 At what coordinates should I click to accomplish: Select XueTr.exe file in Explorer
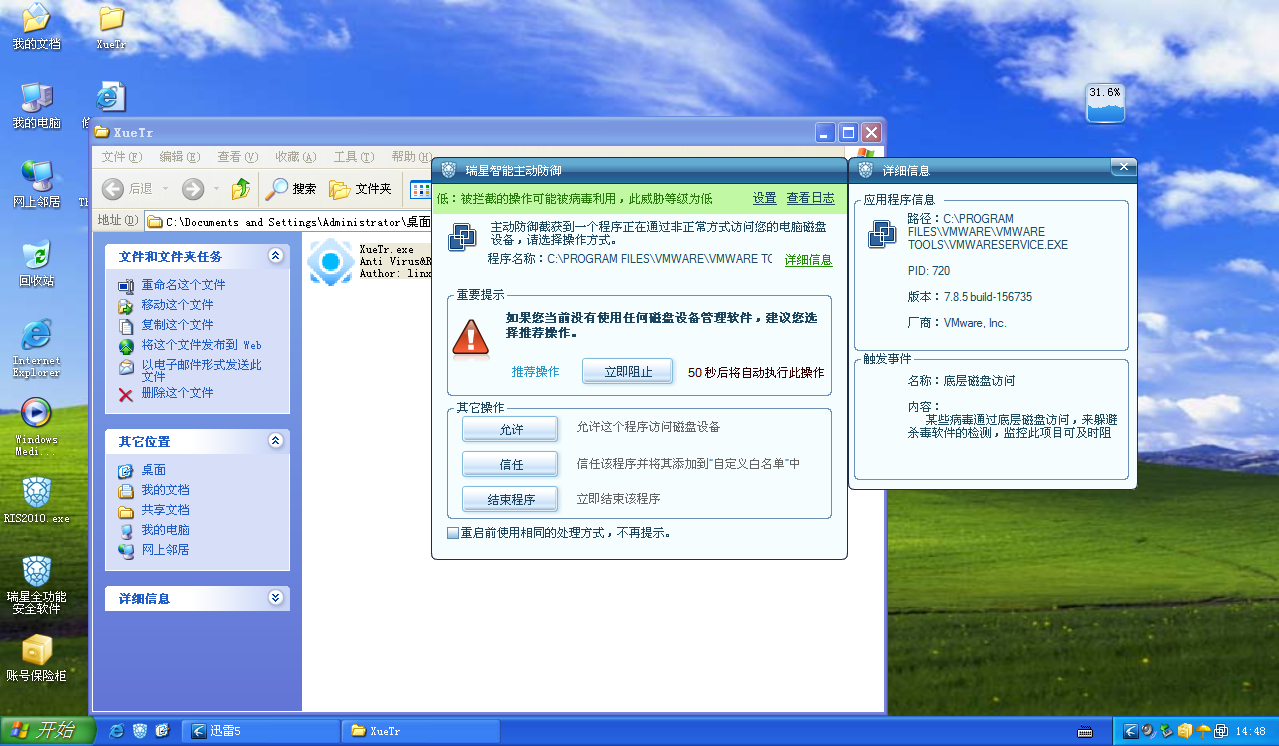(368, 261)
